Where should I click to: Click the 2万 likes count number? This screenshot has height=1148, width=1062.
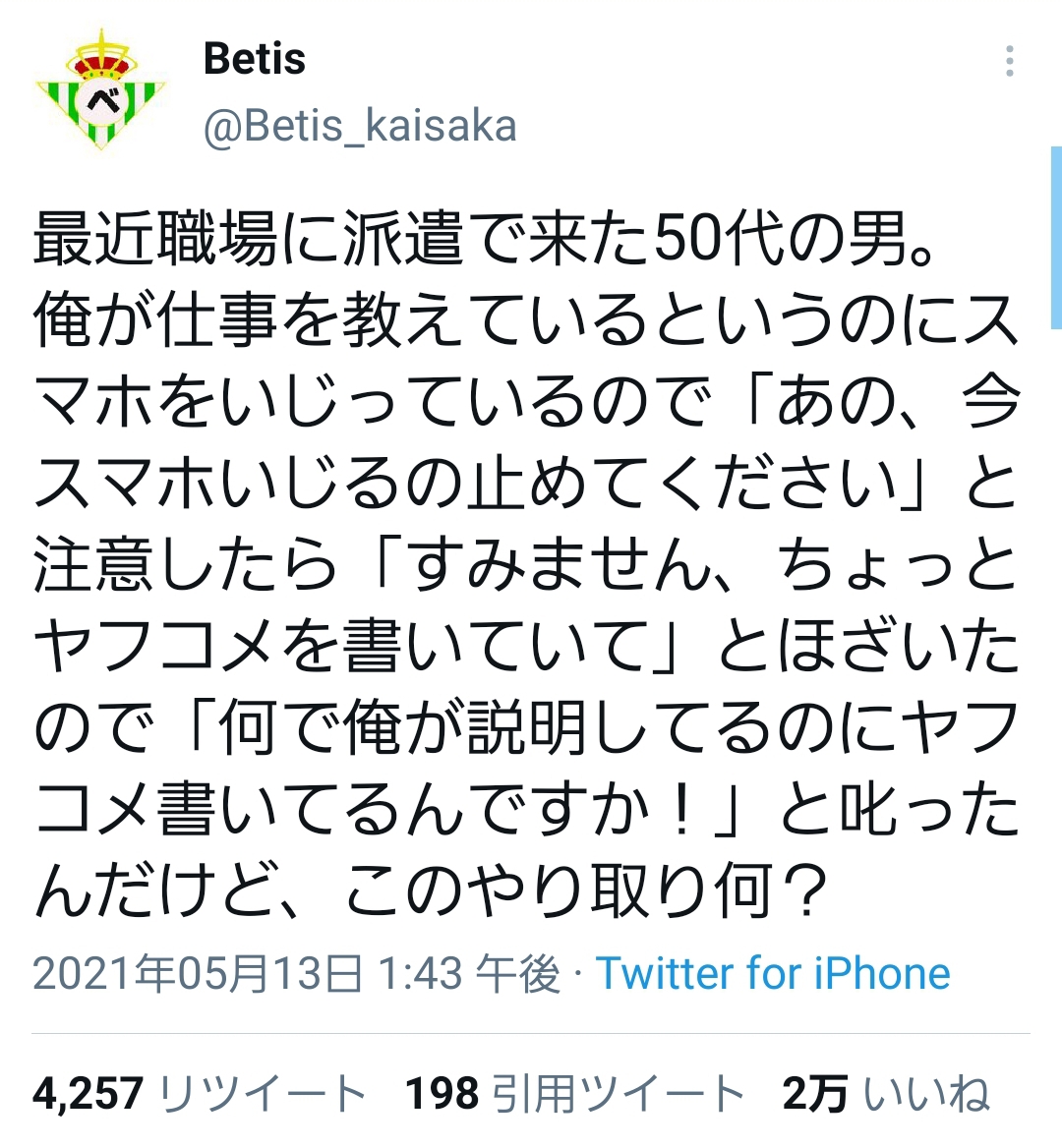point(815,1094)
